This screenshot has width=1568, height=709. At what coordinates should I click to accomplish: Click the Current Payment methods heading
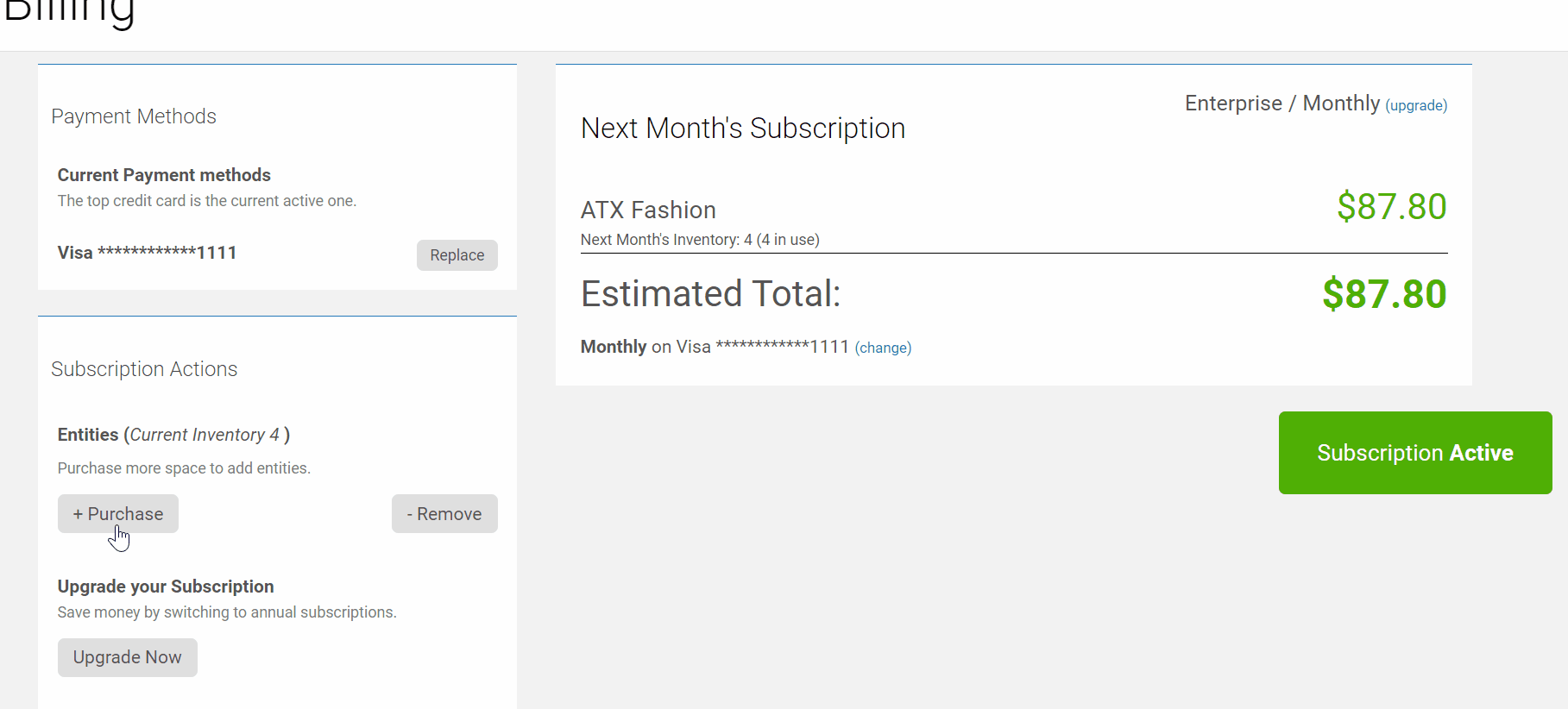[x=164, y=175]
